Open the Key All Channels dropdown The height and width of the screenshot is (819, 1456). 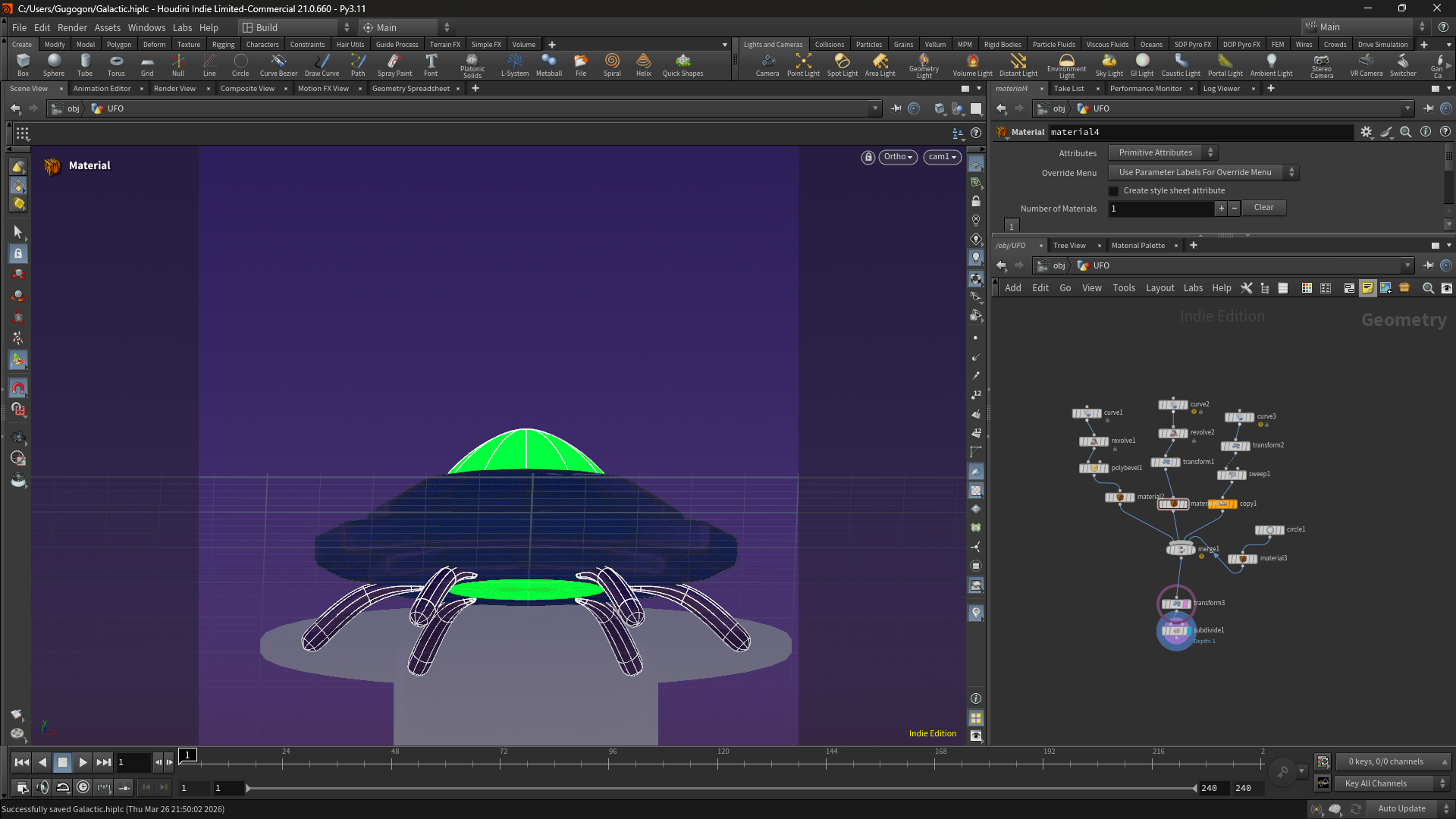click(x=1392, y=783)
